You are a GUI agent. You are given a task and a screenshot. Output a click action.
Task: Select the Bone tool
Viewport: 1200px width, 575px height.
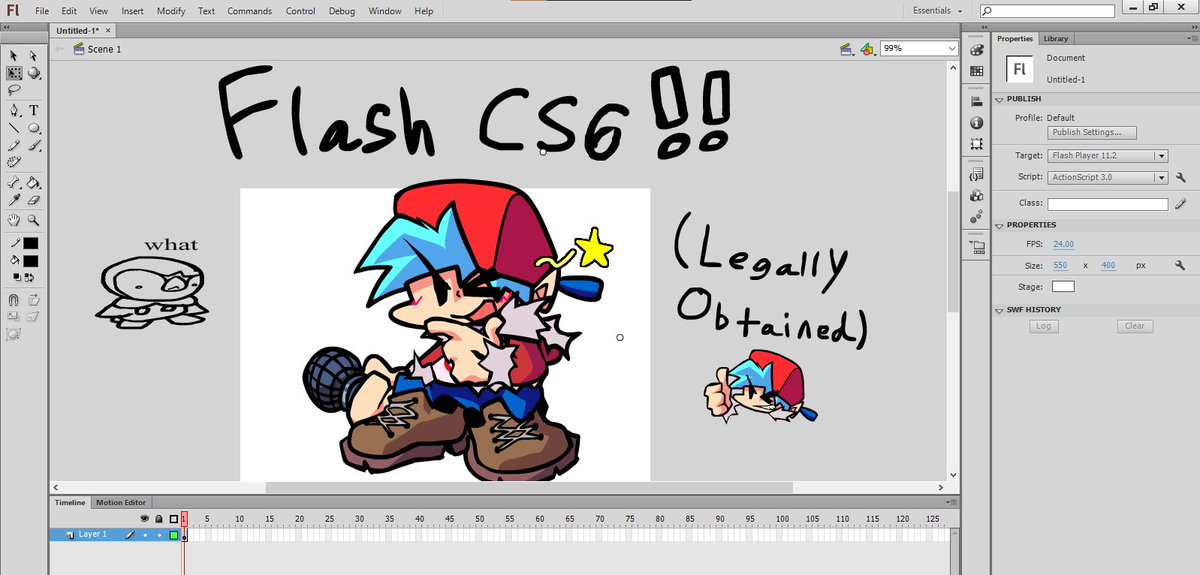[14, 183]
